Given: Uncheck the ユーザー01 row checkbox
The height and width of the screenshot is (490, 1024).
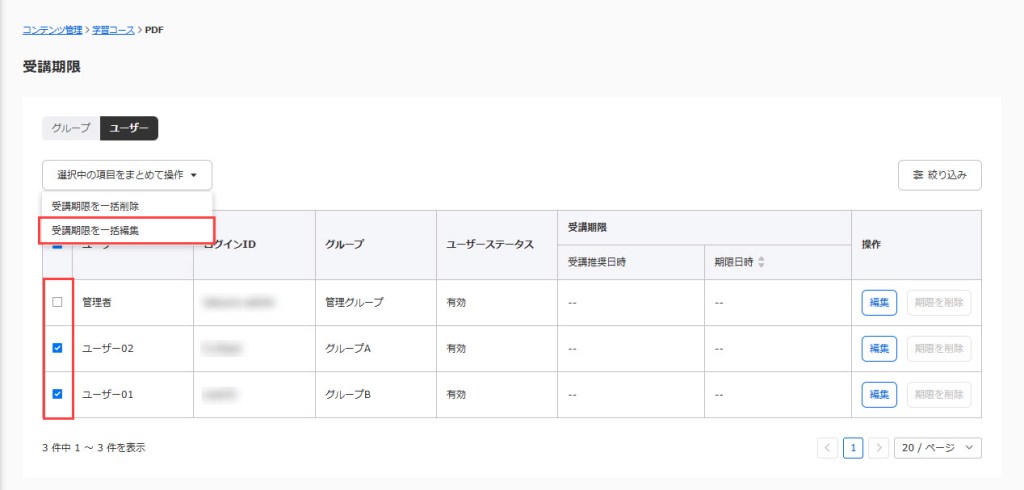Looking at the screenshot, I should pyautogui.click(x=57, y=394).
